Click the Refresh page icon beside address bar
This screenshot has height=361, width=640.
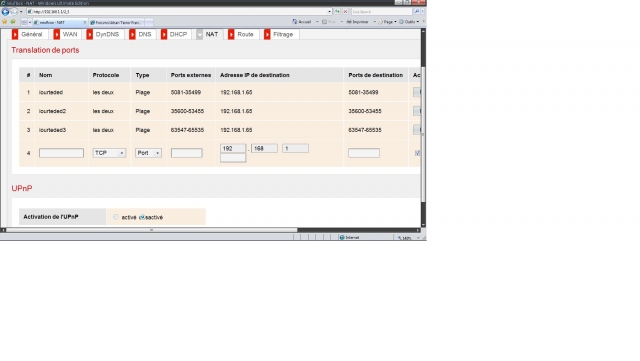337,11
